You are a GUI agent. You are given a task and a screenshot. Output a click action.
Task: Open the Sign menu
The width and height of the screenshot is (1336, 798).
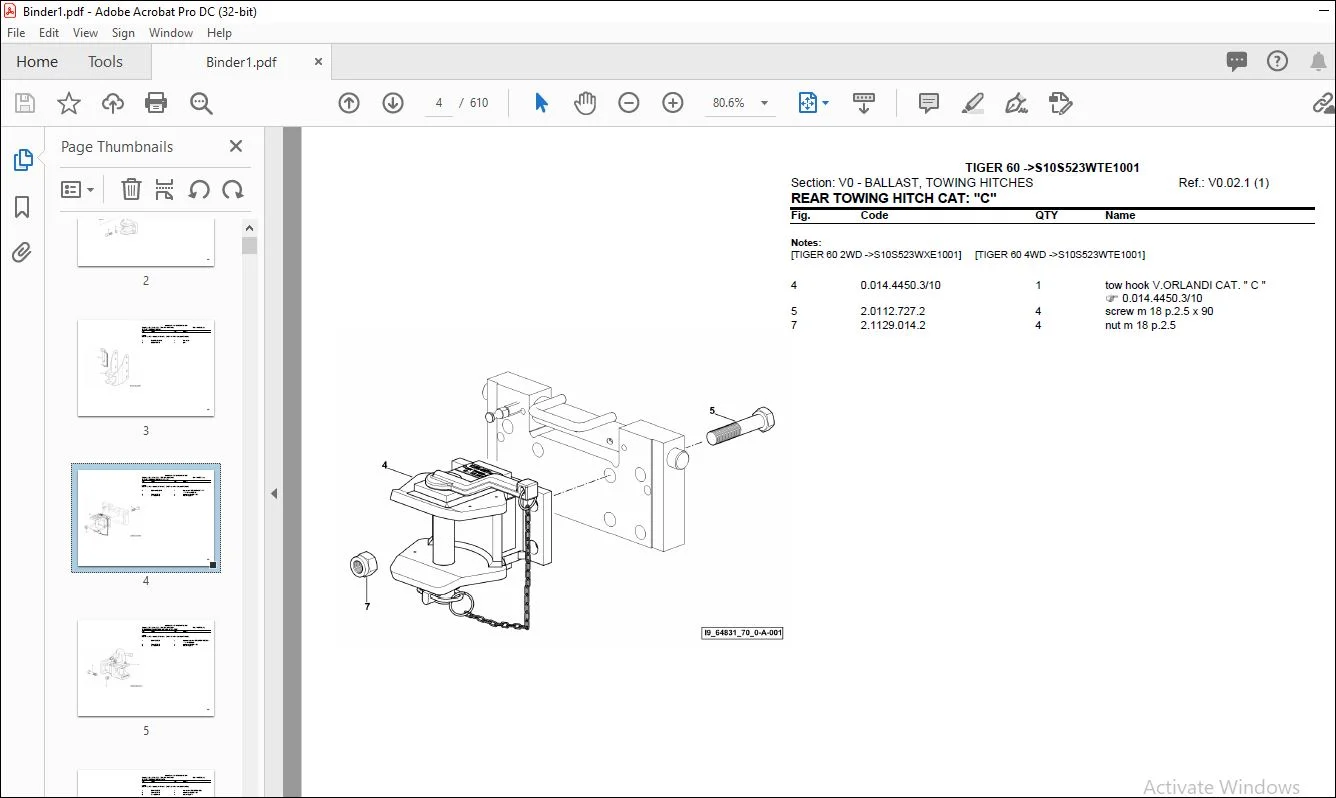click(123, 33)
